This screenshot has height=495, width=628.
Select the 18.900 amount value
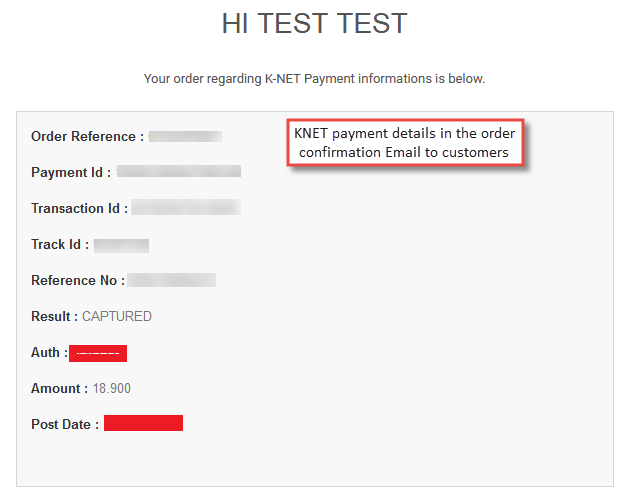[112, 388]
